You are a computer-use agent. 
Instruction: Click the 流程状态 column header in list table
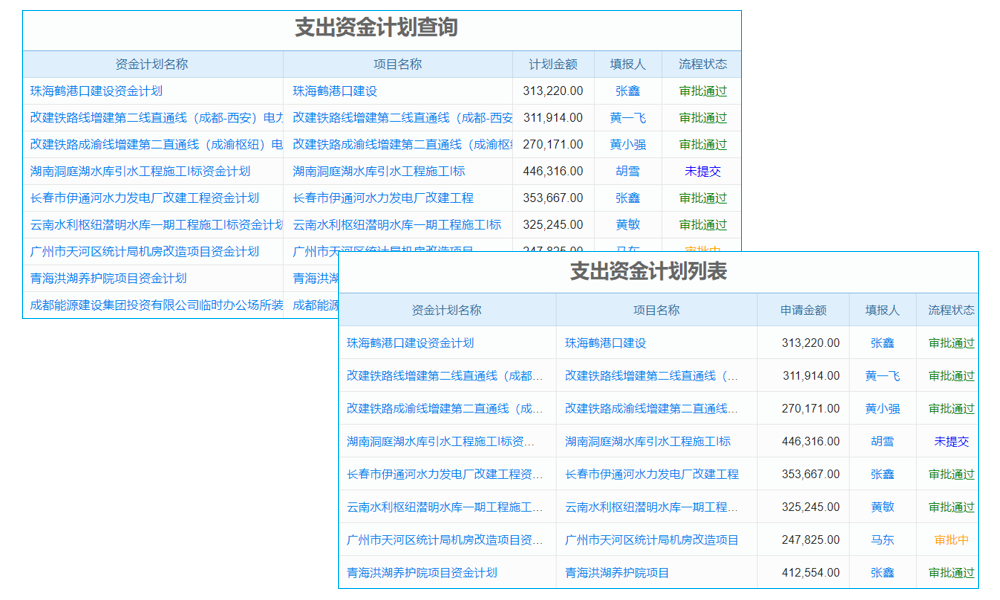[950, 310]
